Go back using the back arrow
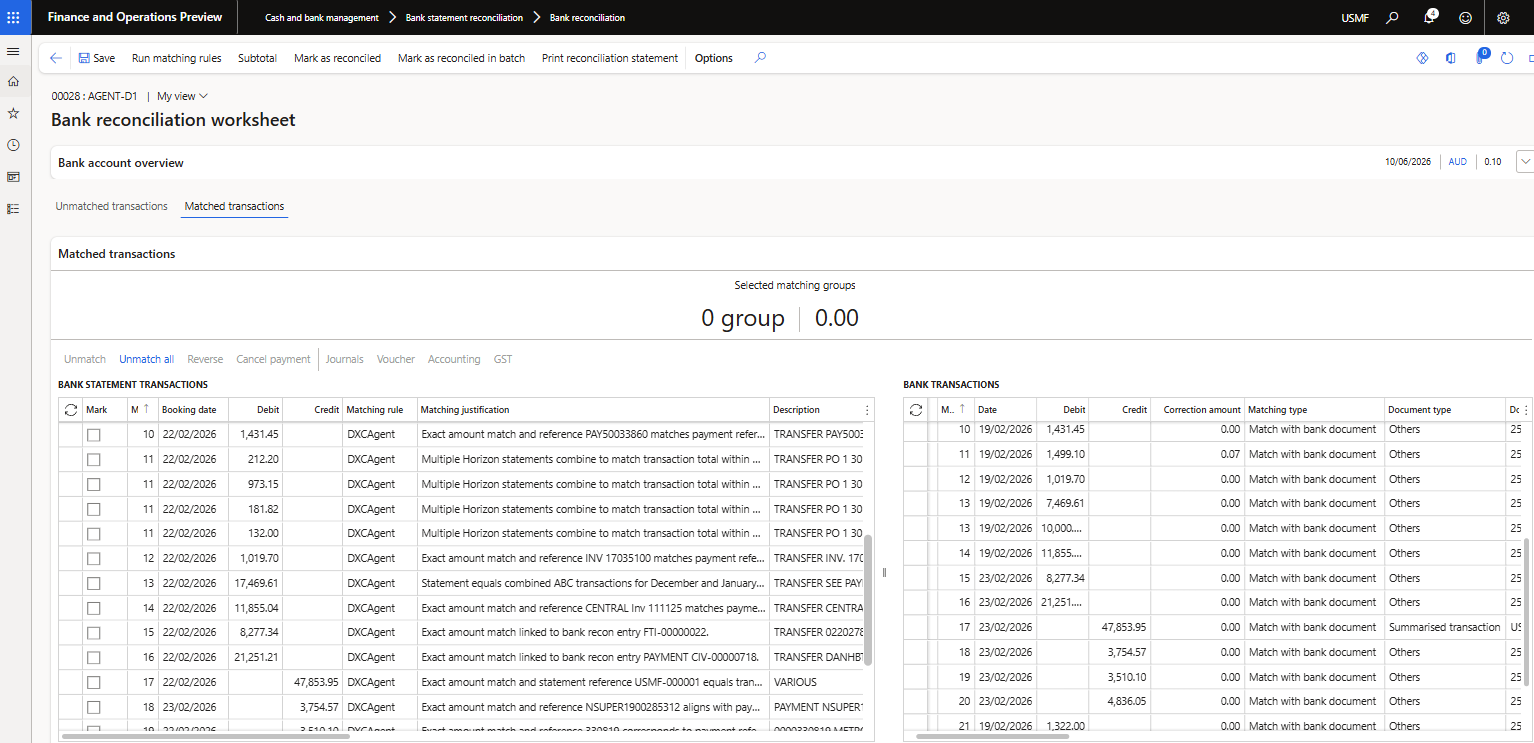The image size is (1534, 743). pyautogui.click(x=56, y=58)
